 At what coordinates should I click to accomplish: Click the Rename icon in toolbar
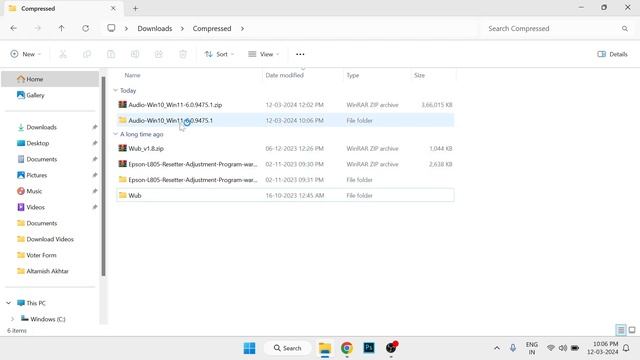[x=135, y=54]
